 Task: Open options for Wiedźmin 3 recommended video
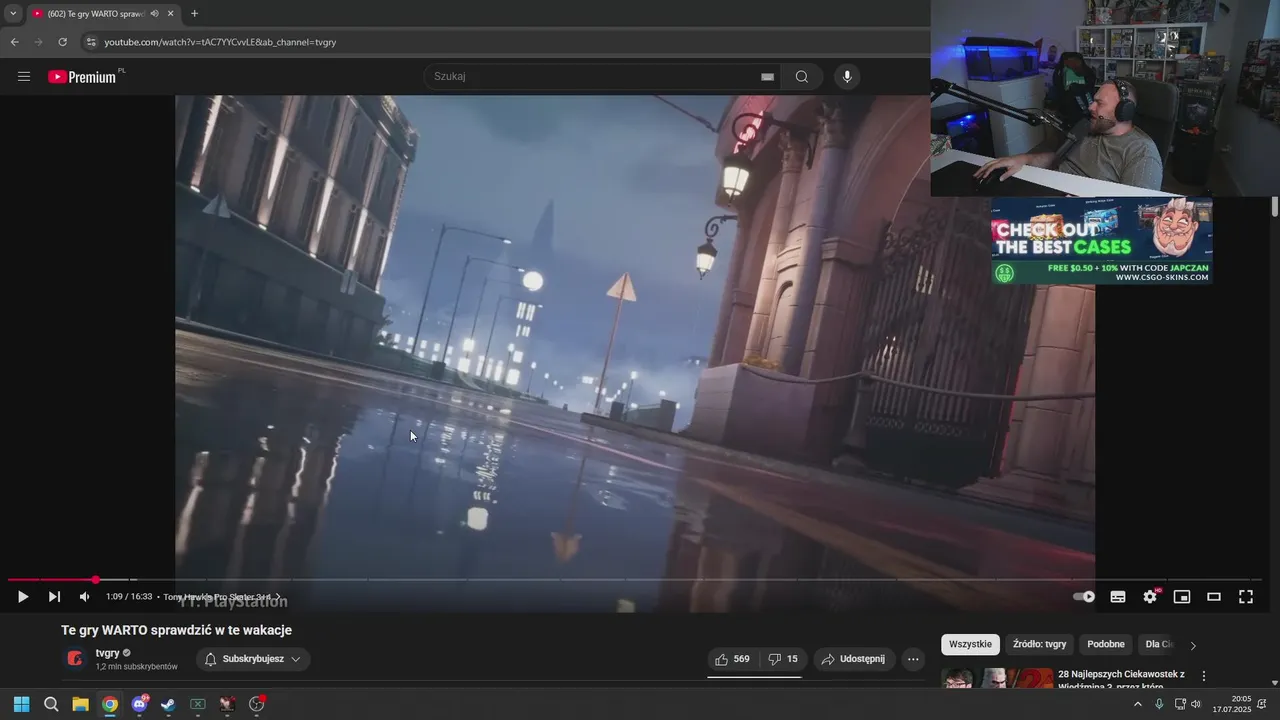[x=1204, y=676]
